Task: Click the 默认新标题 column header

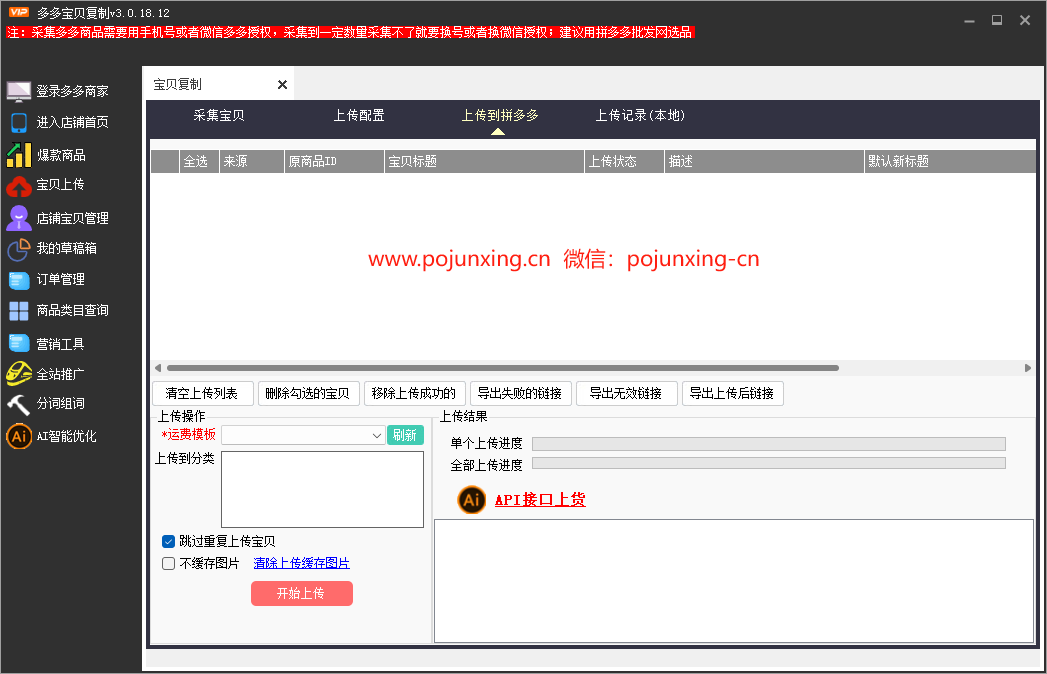Action: pos(950,162)
